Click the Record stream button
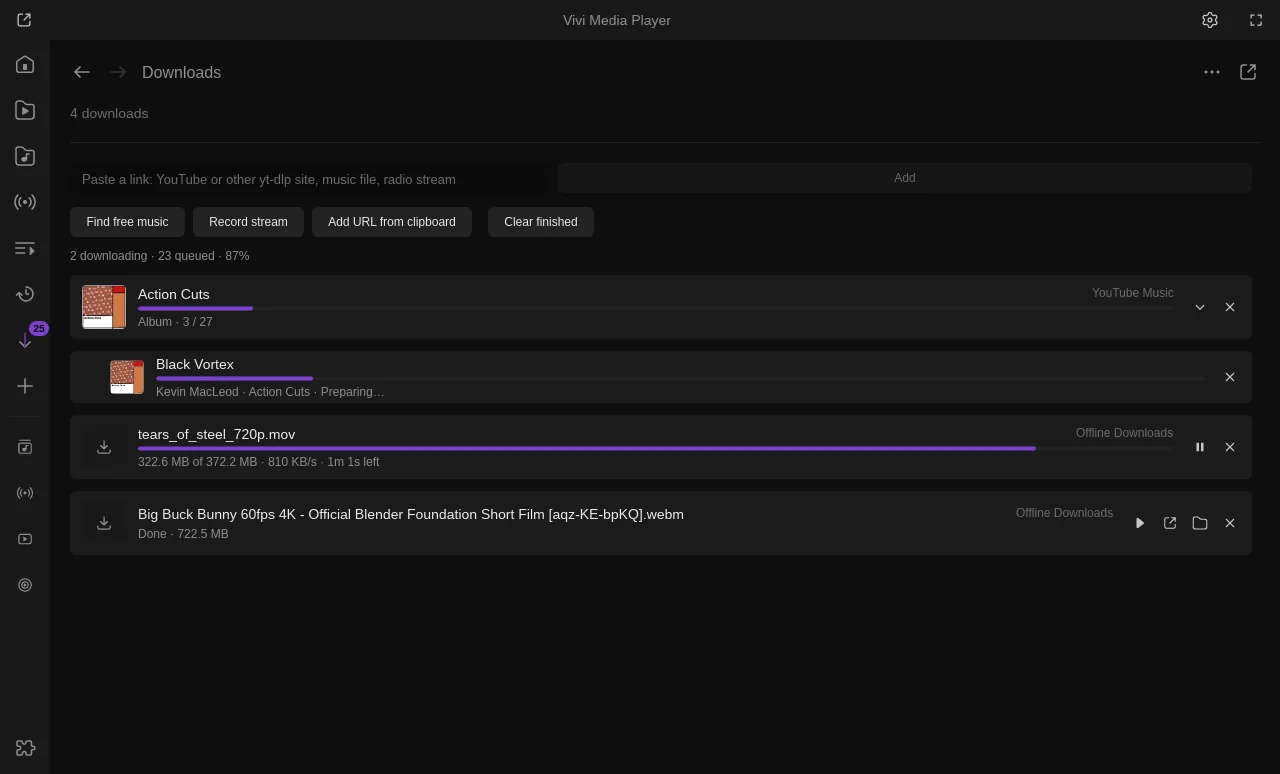This screenshot has width=1280, height=774. click(x=248, y=222)
